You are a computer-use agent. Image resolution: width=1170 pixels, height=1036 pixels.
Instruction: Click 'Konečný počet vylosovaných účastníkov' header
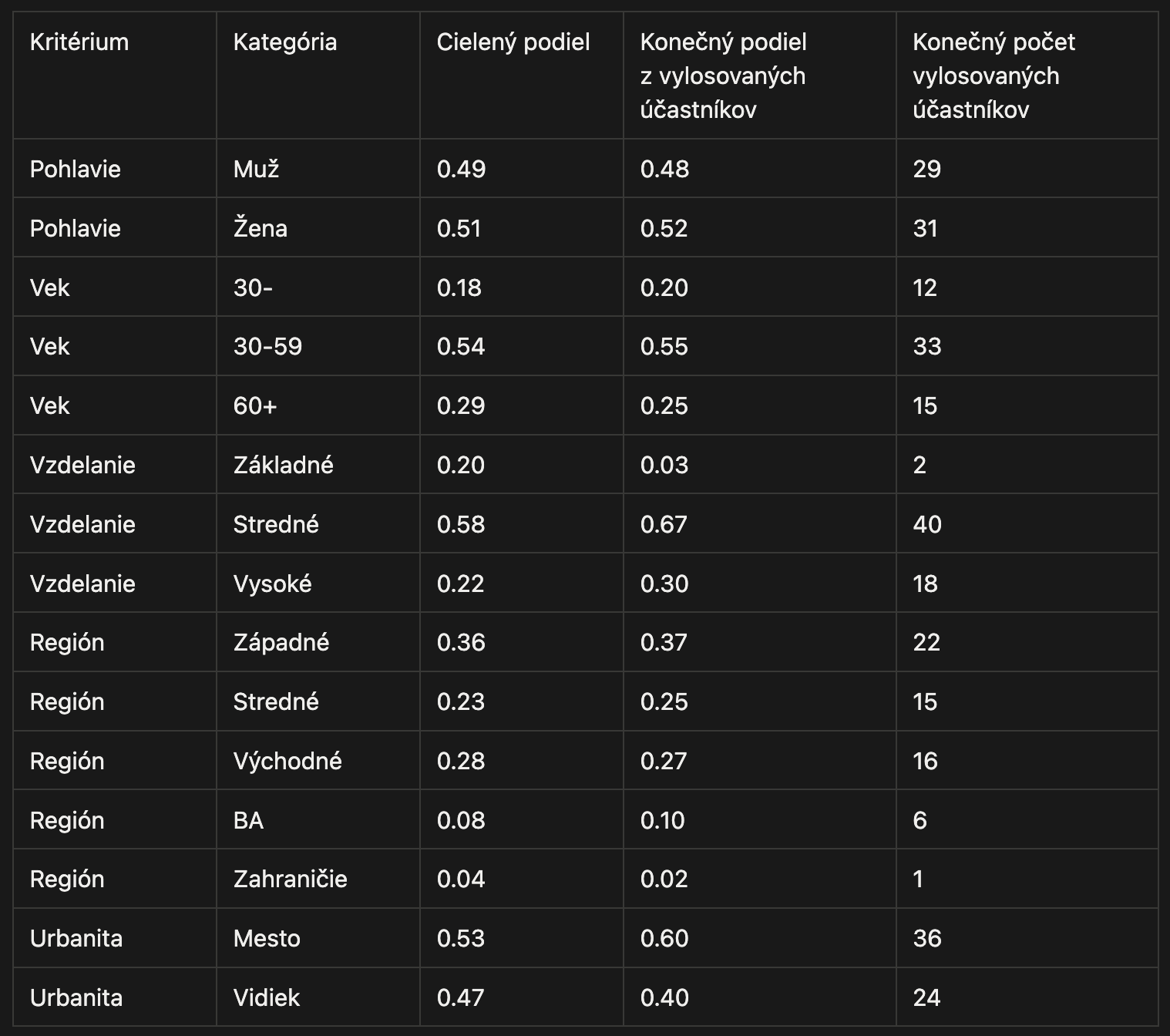(x=993, y=76)
